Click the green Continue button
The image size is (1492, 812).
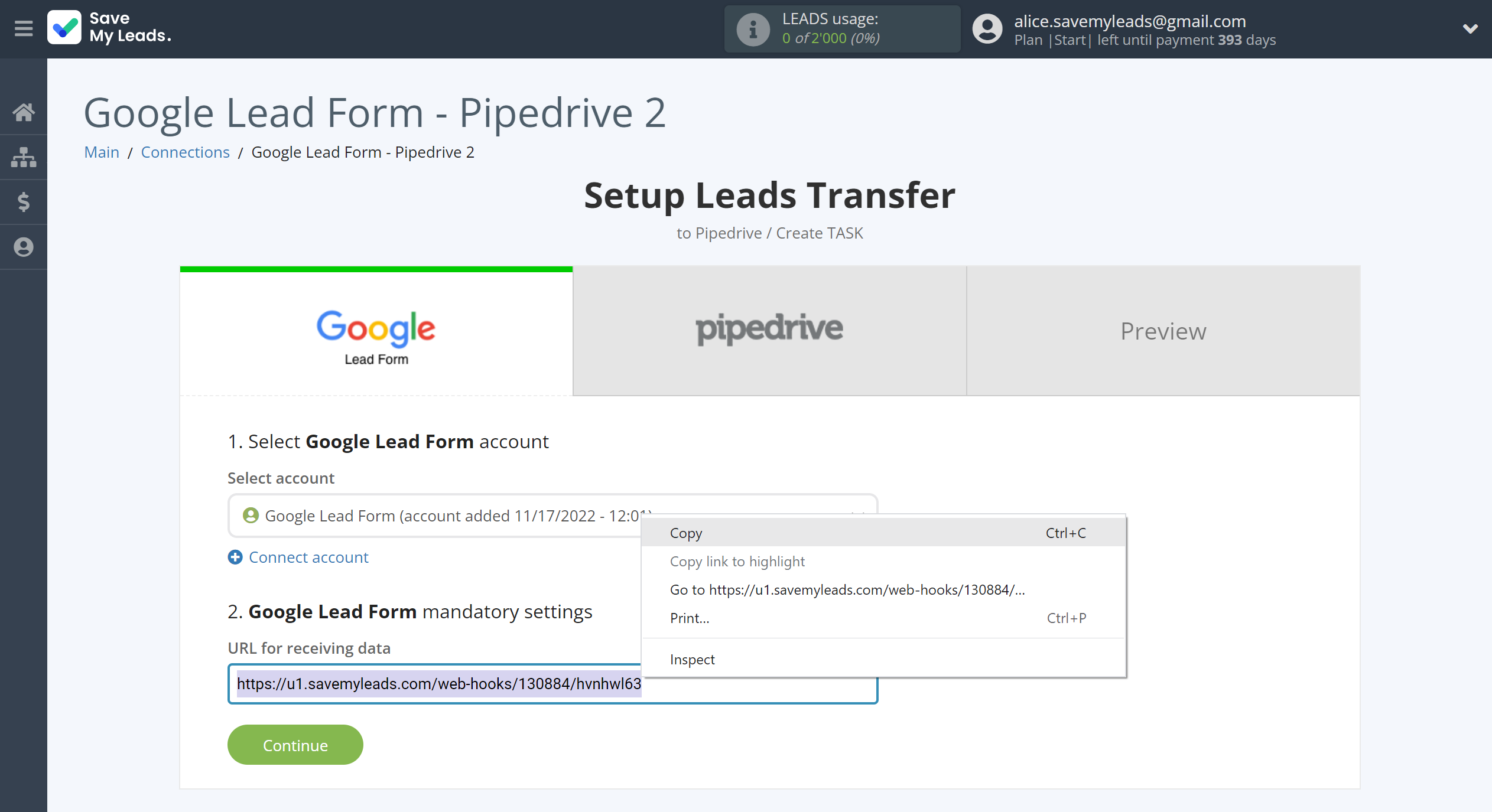point(294,744)
